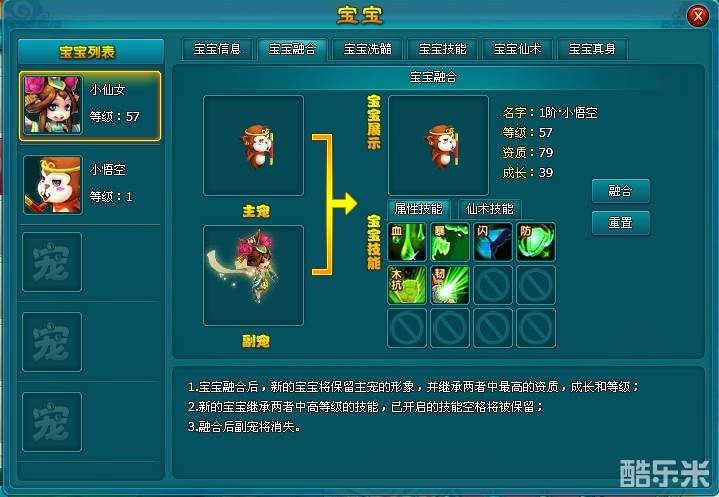Screen dimensions: 719x497
Task: Select the 闪 dodge skill icon
Action: (493, 242)
